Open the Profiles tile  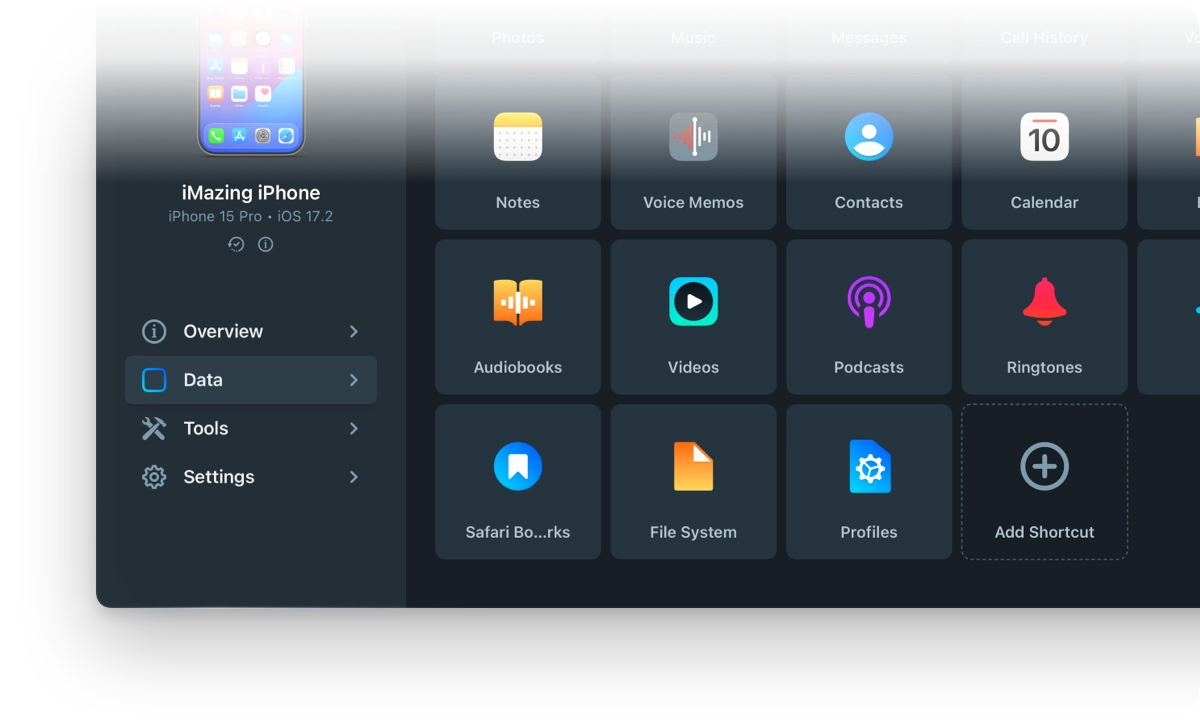click(868, 482)
